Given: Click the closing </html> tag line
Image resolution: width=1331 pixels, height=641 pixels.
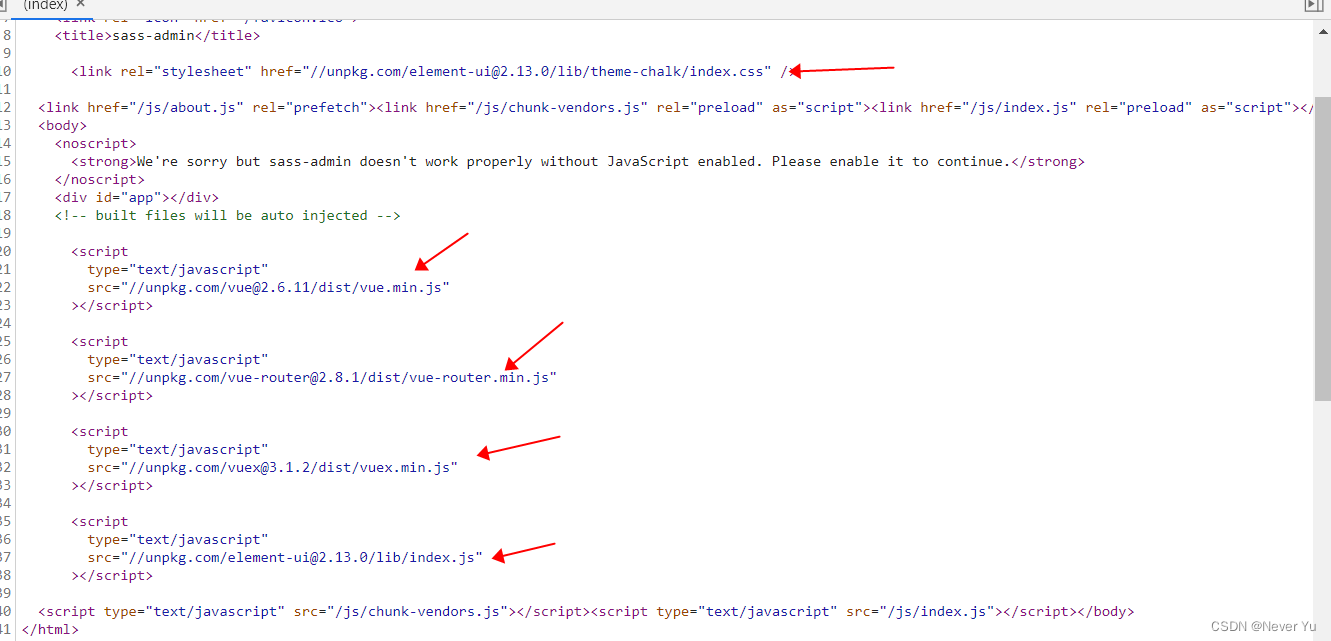Looking at the screenshot, I should click(x=50, y=630).
